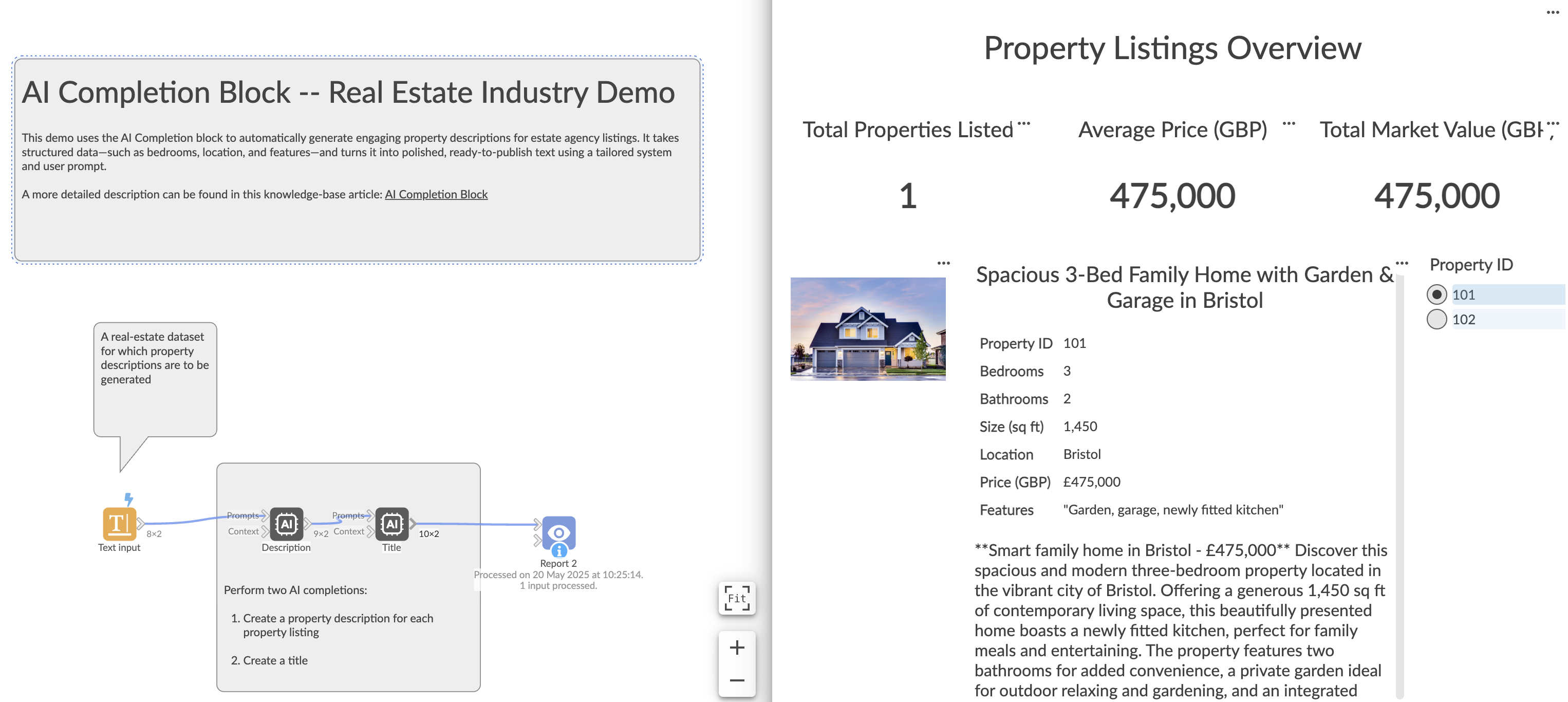Screen dimensions: 1568x702
Task: Open options menu for Total Properties Listed
Action: 1024,124
